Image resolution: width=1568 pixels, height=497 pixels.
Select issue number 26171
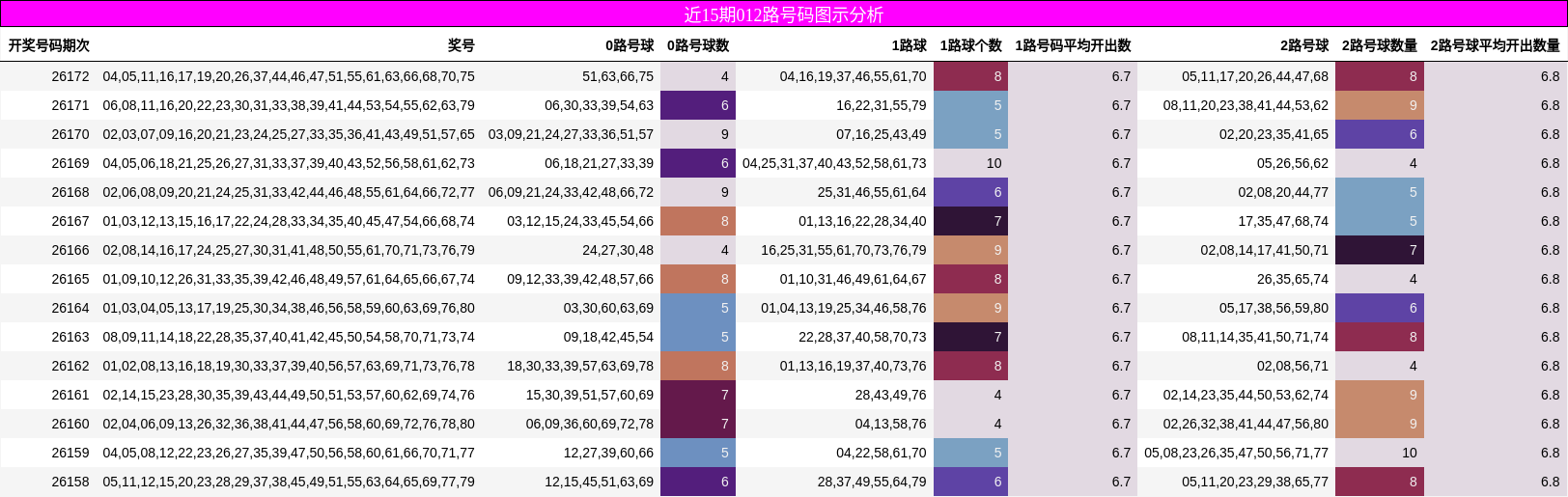[x=70, y=105]
